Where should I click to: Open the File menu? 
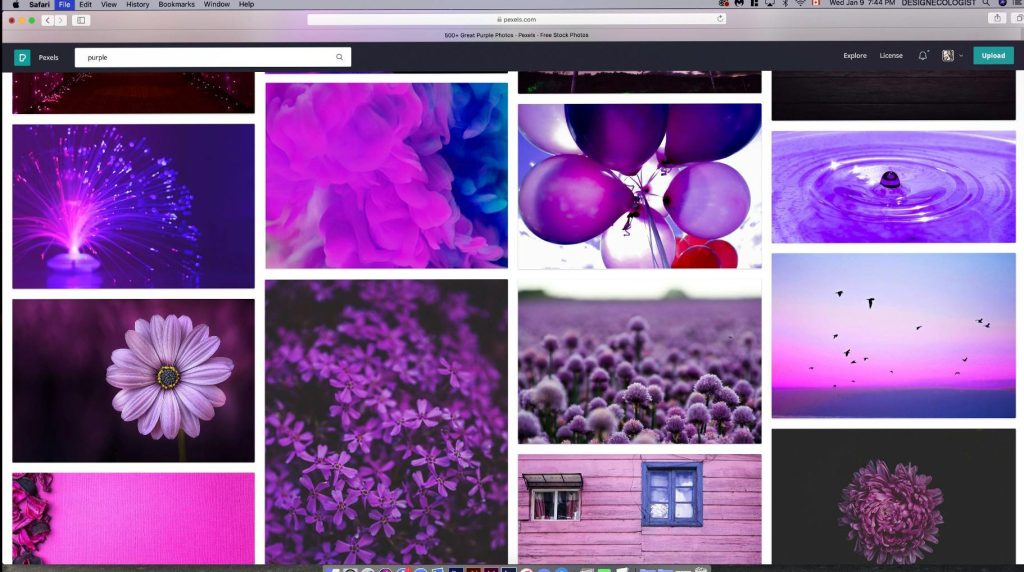click(x=65, y=4)
